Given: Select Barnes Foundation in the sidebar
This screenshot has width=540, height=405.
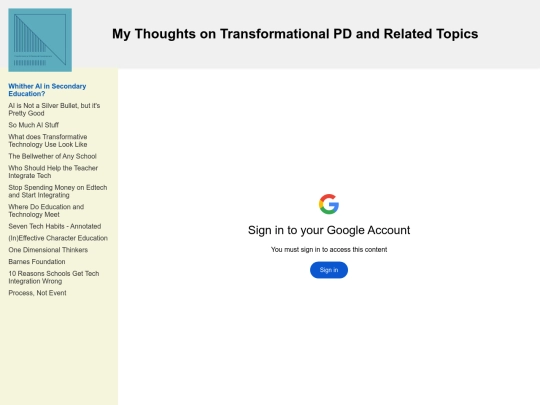Looking at the screenshot, I should coord(37,262).
